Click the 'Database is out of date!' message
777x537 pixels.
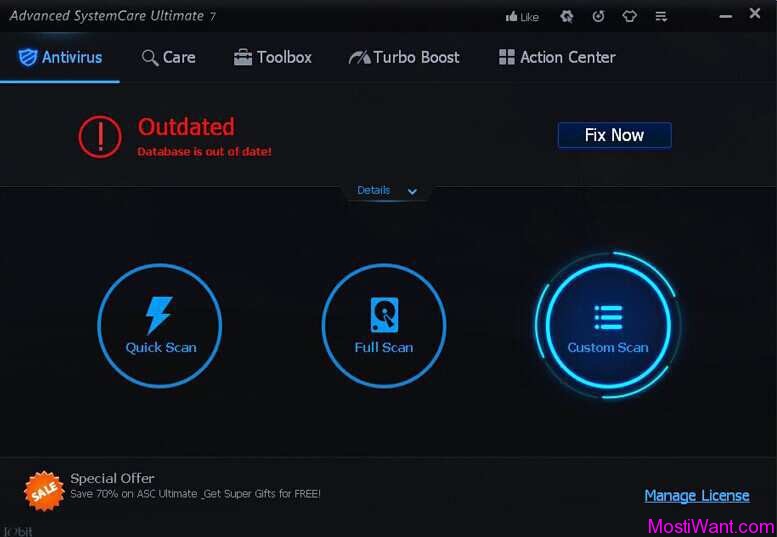coord(204,152)
